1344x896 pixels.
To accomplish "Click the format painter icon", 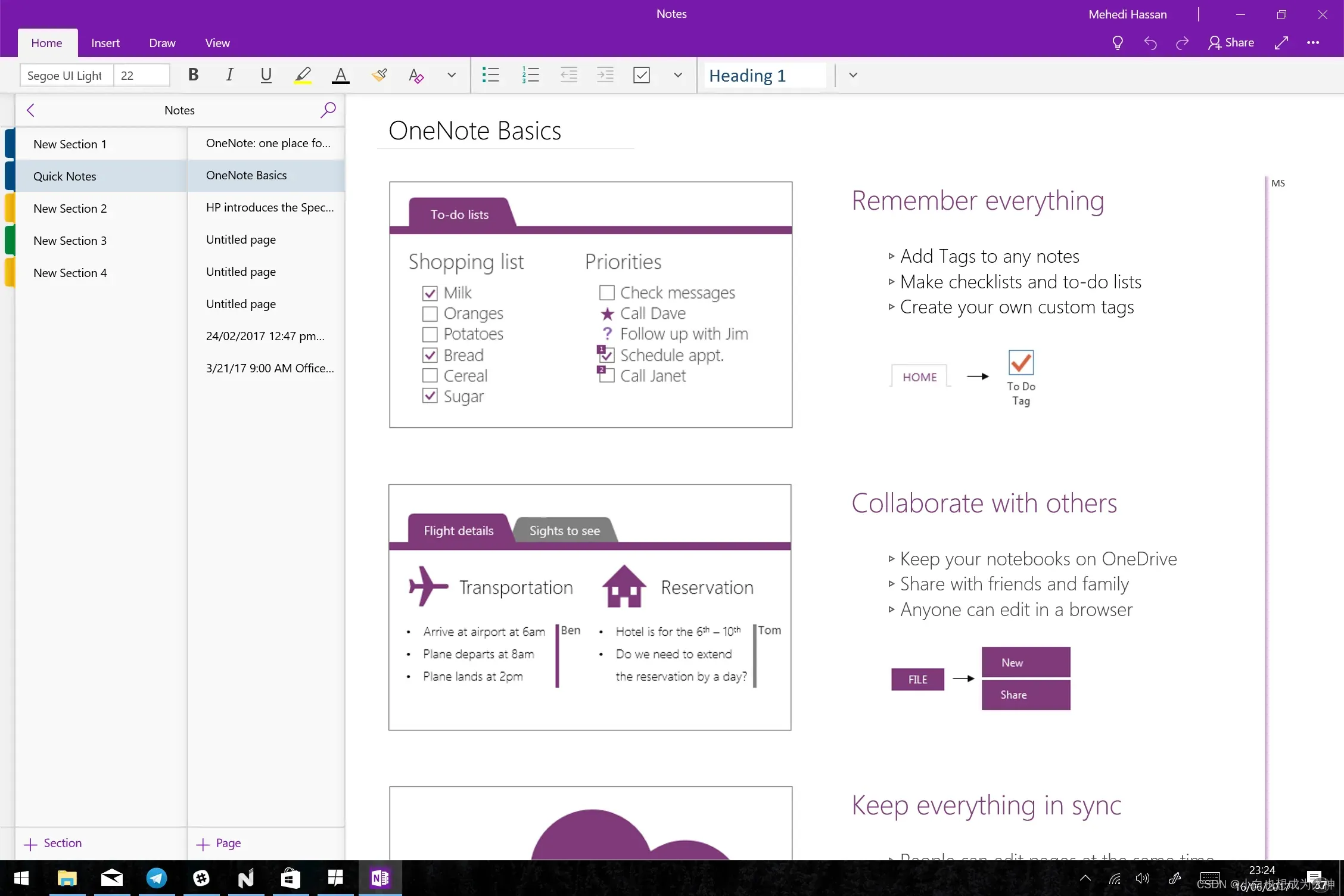I will [x=379, y=75].
